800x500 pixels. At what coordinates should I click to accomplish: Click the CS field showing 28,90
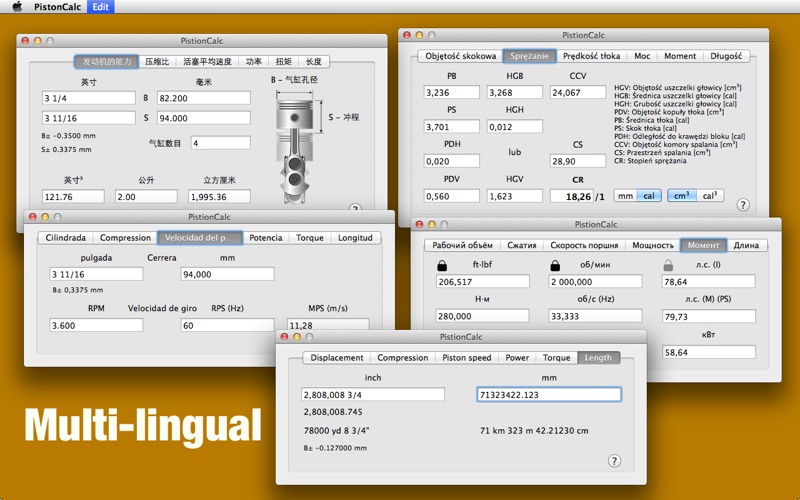578,161
